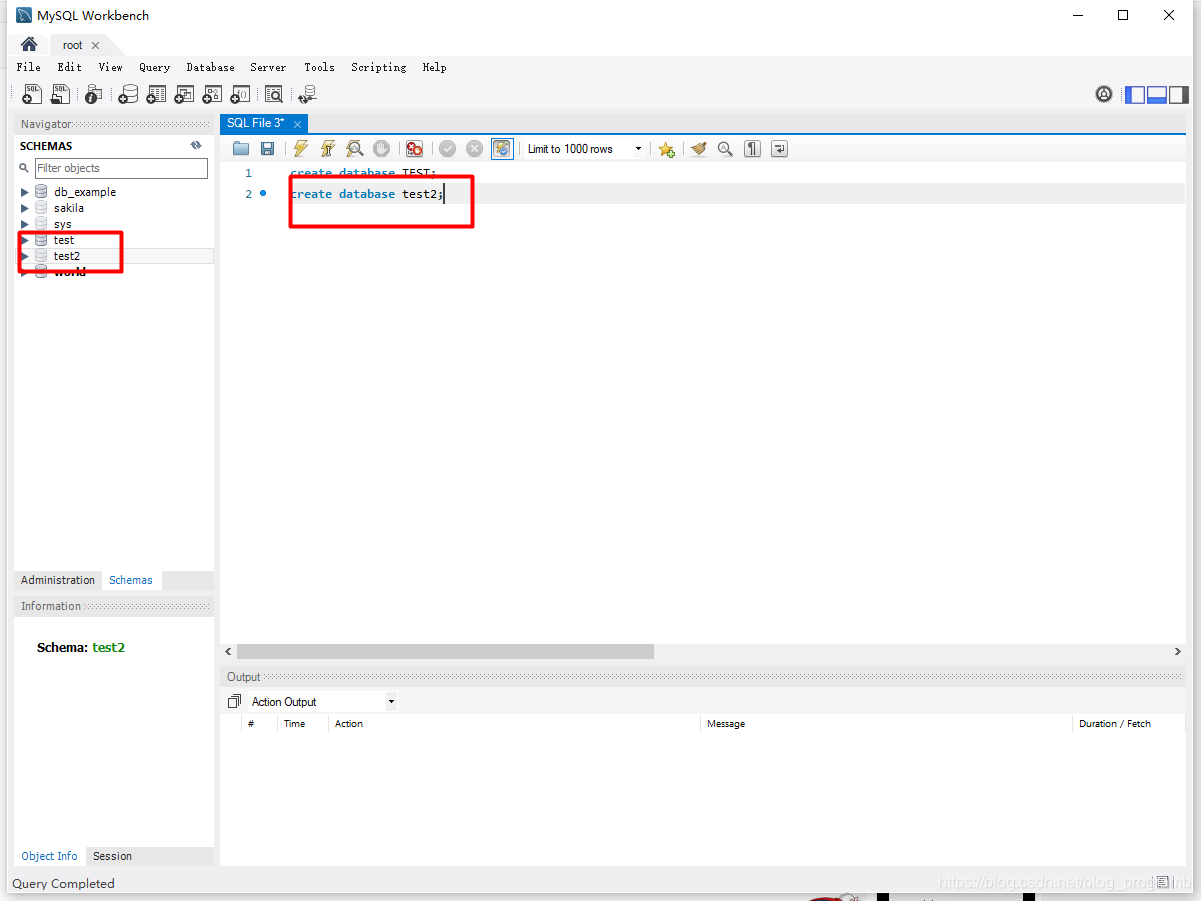Open the File menu
Viewport: 1201px width, 901px height.
pyautogui.click(x=29, y=67)
